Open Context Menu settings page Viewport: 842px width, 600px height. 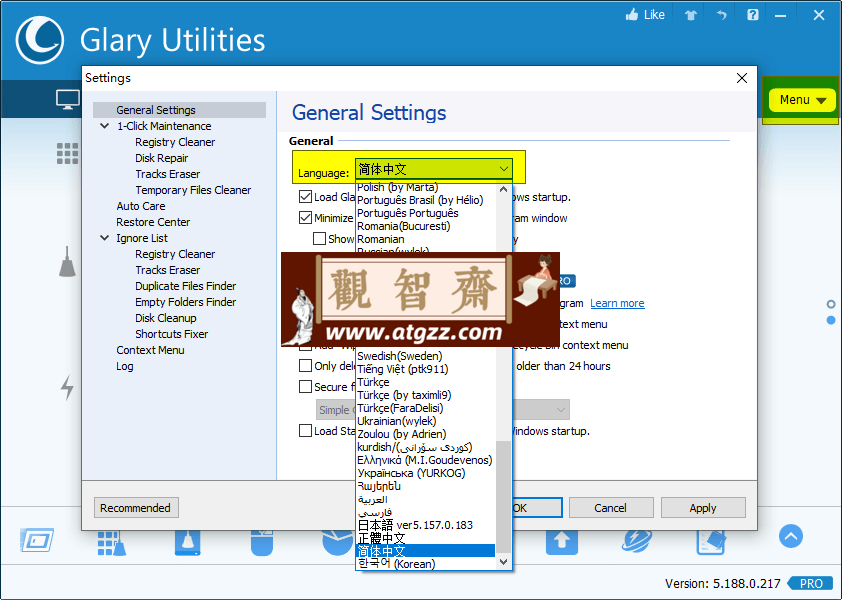click(150, 350)
